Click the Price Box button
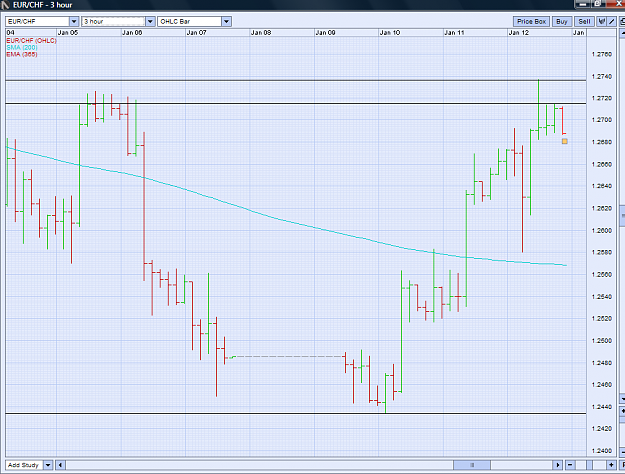Image resolution: width=625 pixels, height=474 pixels. coord(531,22)
